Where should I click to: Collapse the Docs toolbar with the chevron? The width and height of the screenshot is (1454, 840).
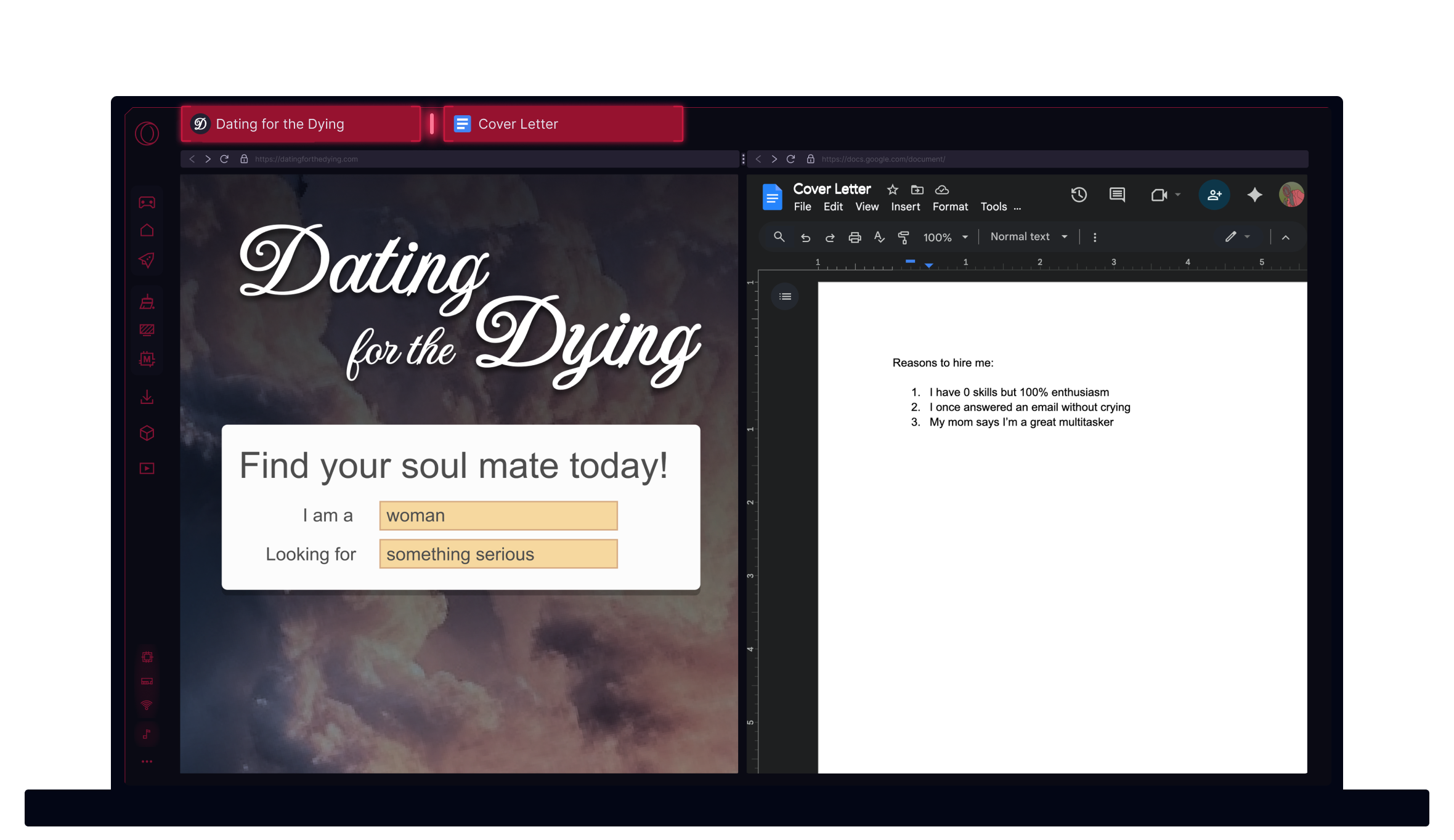1285,236
